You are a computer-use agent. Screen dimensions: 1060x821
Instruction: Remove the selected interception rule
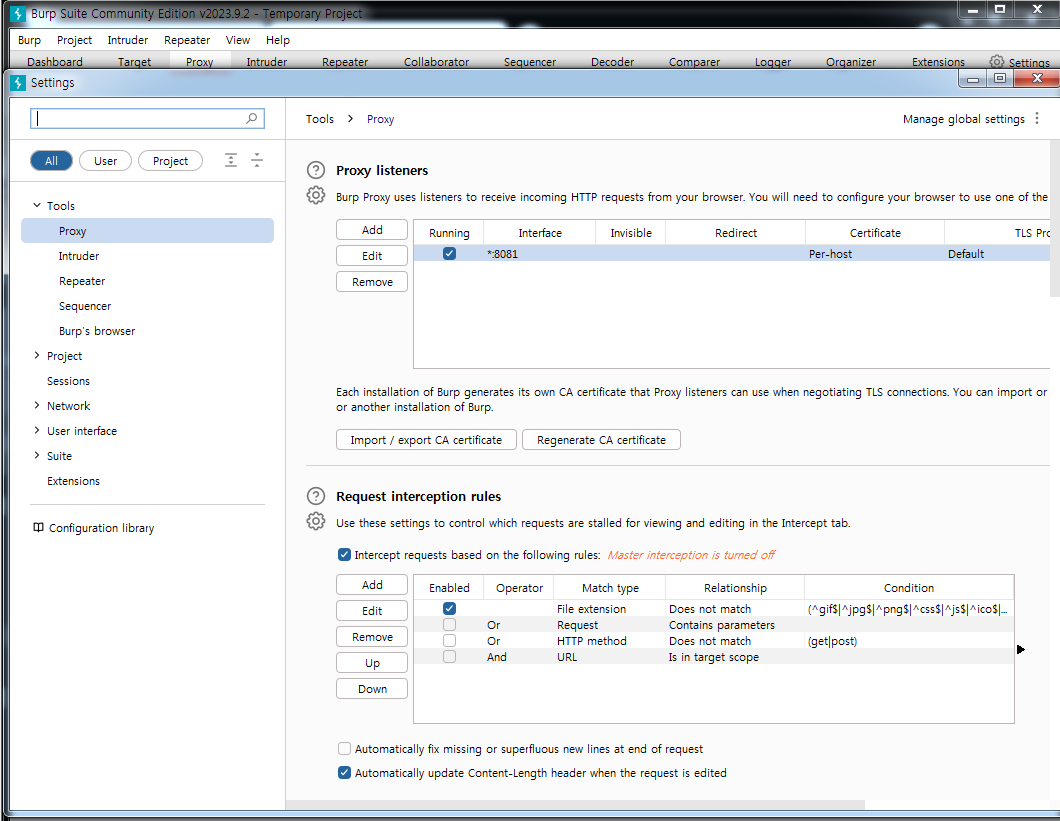click(x=372, y=636)
